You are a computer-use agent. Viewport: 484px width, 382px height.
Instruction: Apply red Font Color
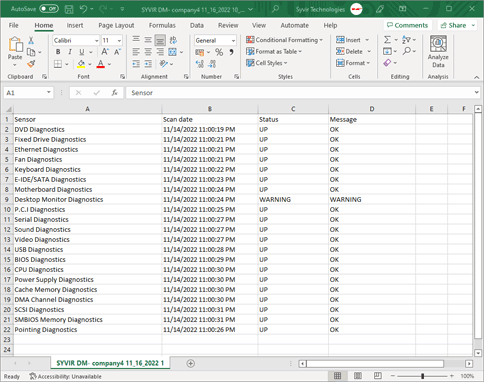101,64
